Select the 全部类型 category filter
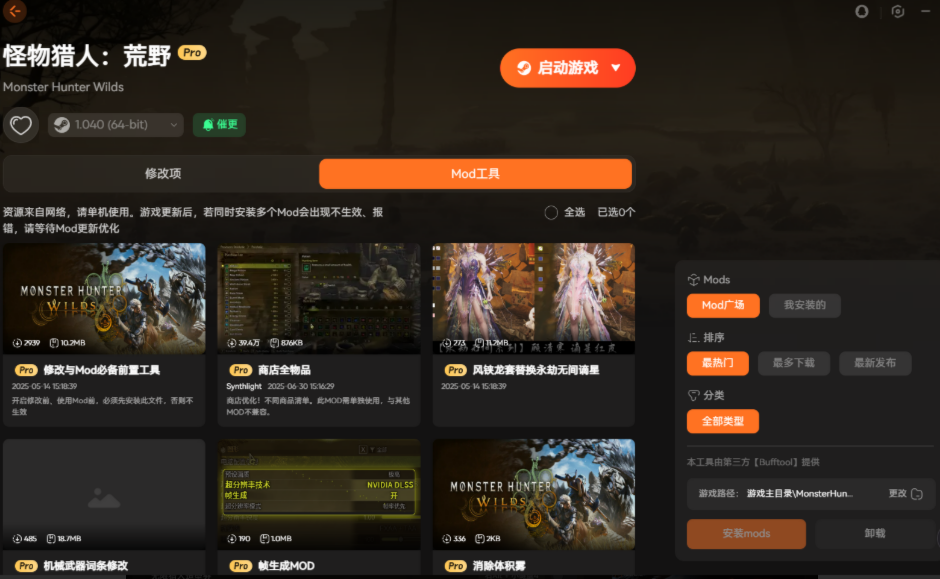940x579 pixels. [722, 421]
